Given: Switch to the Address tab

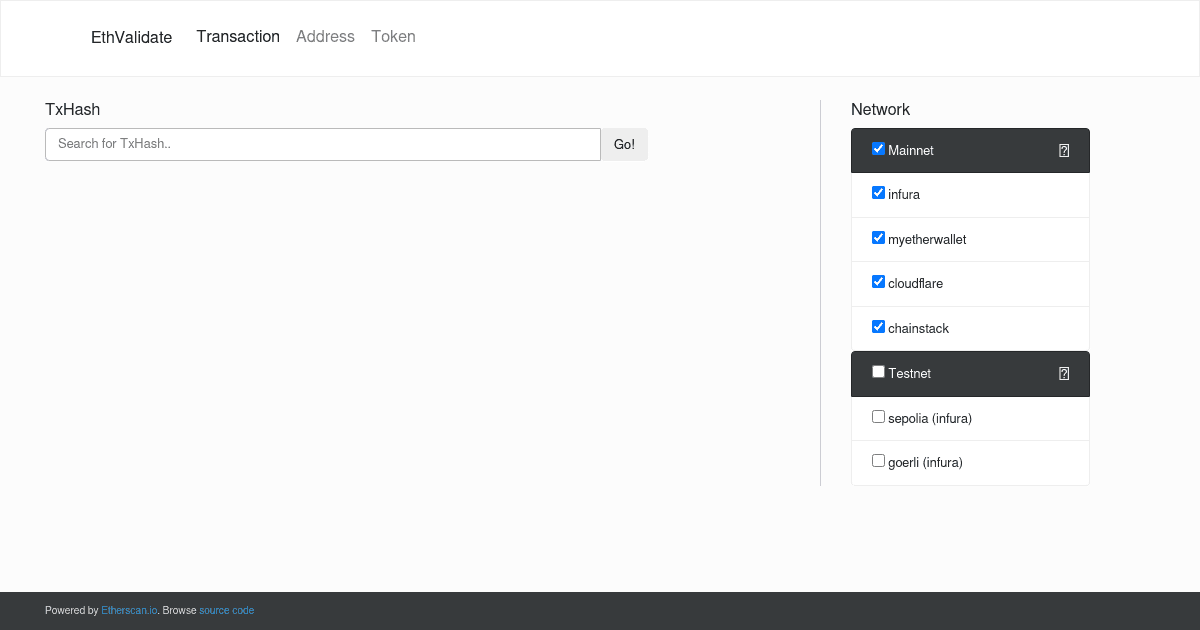Looking at the screenshot, I should [x=325, y=36].
